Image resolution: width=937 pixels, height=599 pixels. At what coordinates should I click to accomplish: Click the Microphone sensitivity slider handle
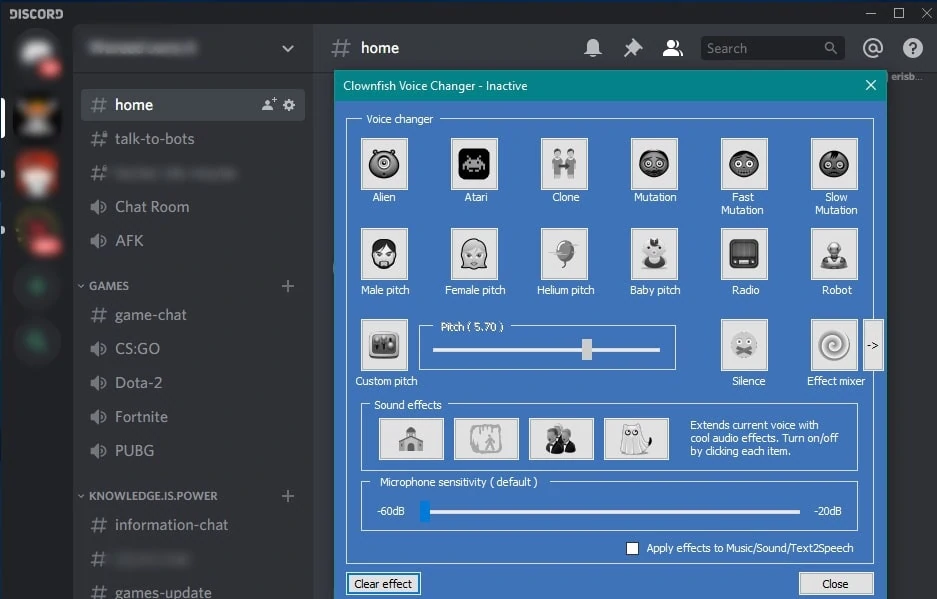(425, 511)
